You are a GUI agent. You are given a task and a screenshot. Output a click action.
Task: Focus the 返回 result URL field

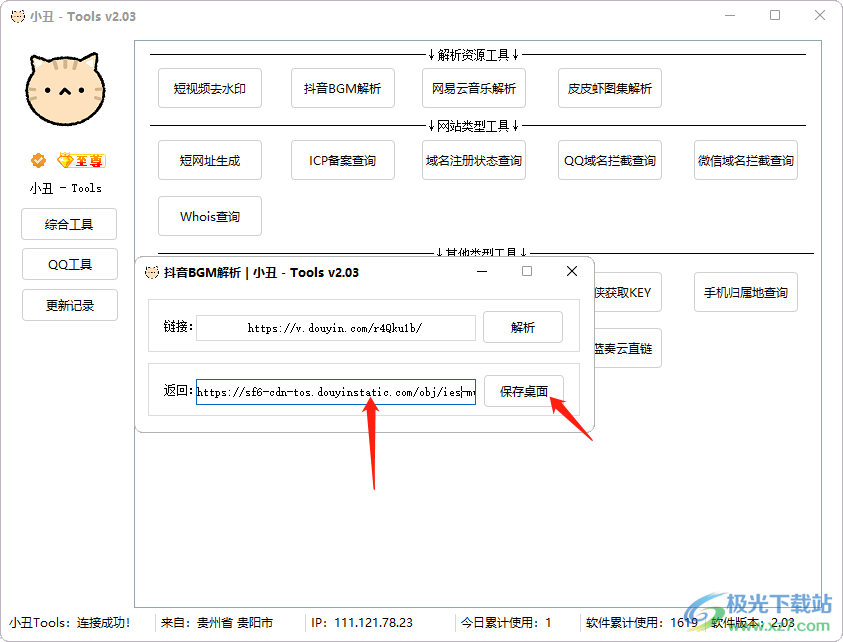[335, 392]
